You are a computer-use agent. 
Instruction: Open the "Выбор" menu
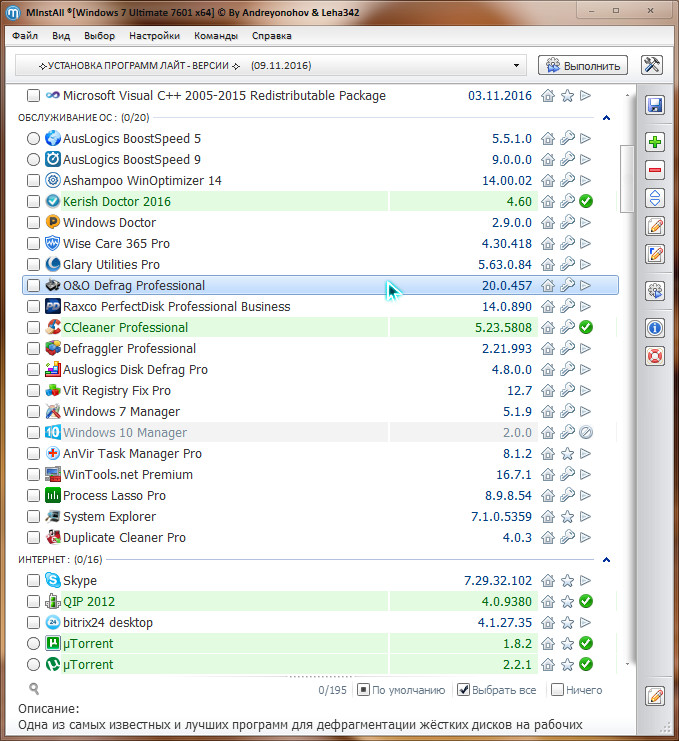pyautogui.click(x=100, y=35)
